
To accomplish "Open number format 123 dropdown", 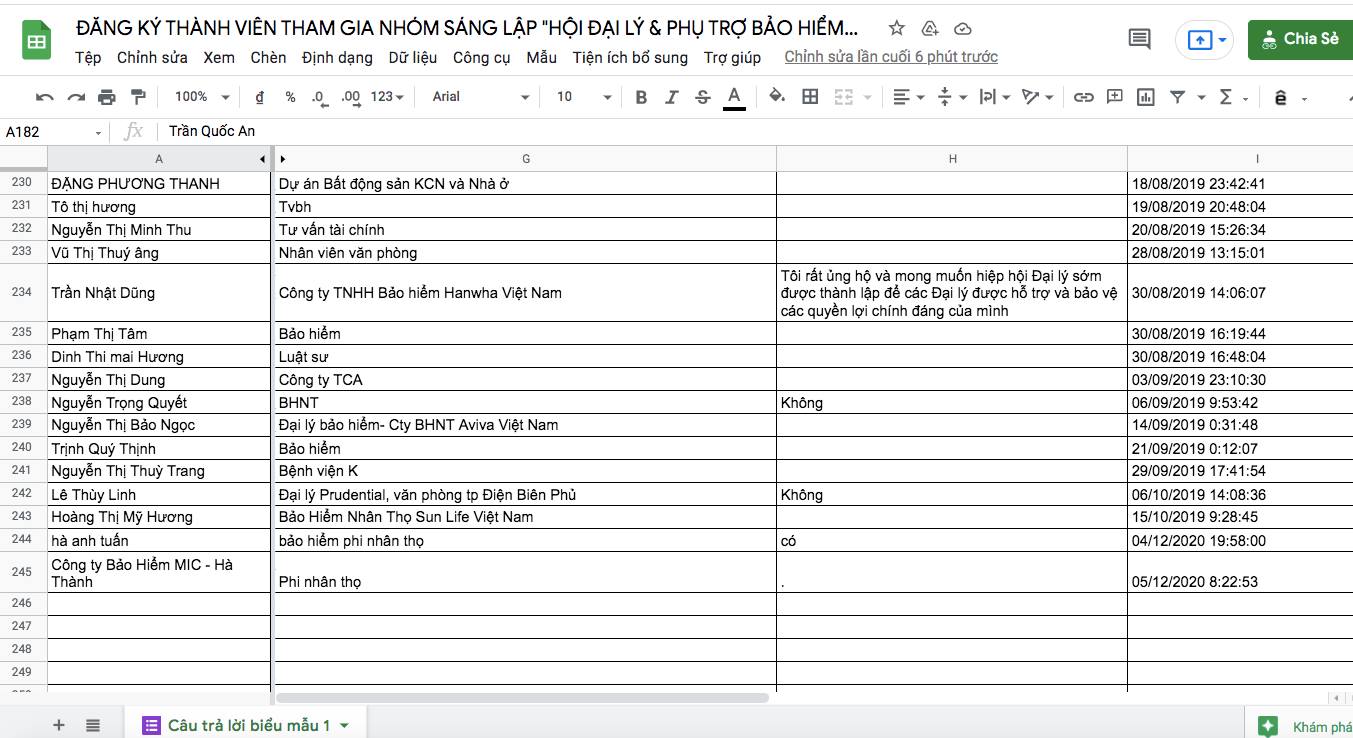I will click(x=387, y=97).
